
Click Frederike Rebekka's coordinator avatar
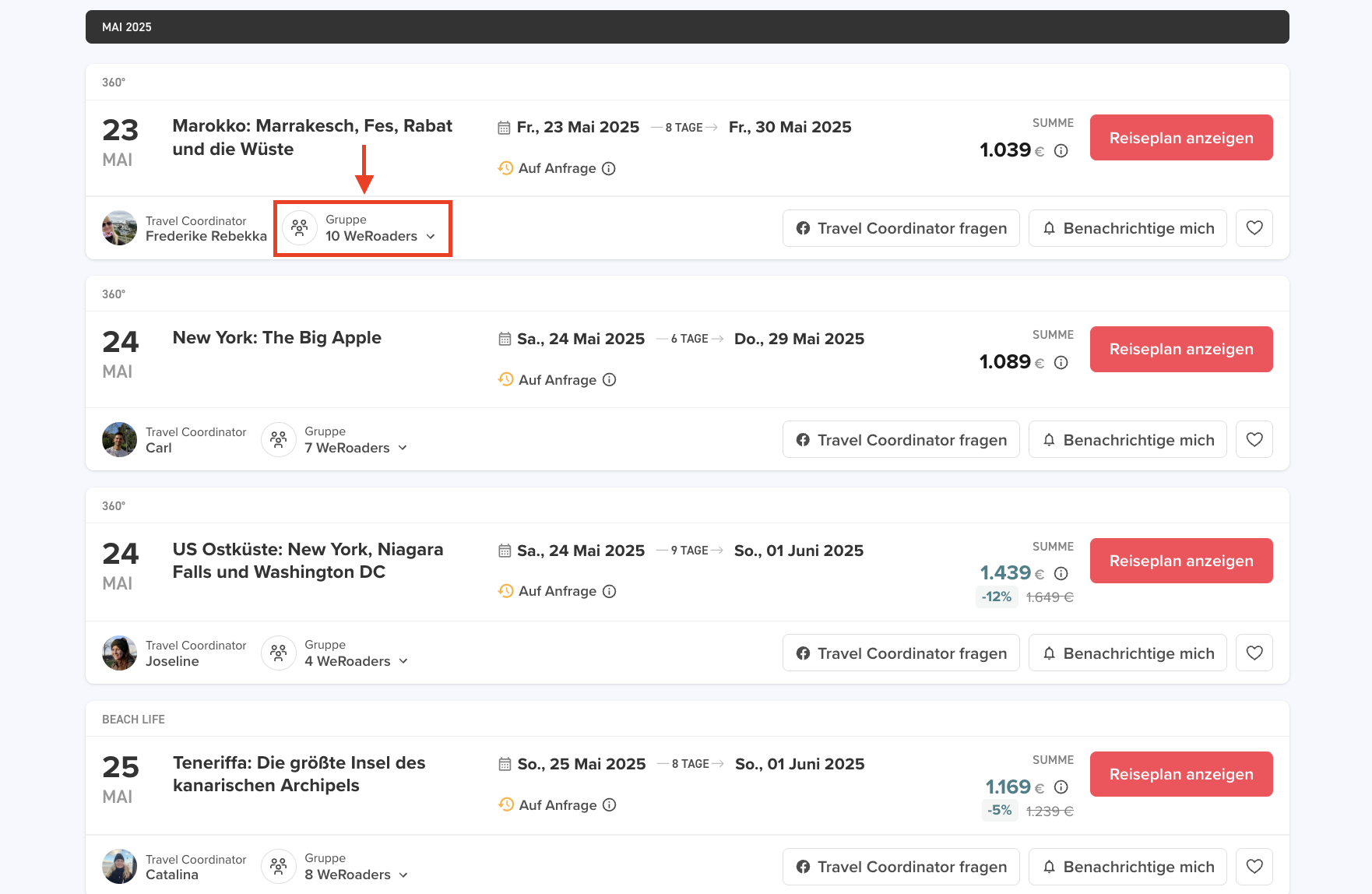click(119, 228)
